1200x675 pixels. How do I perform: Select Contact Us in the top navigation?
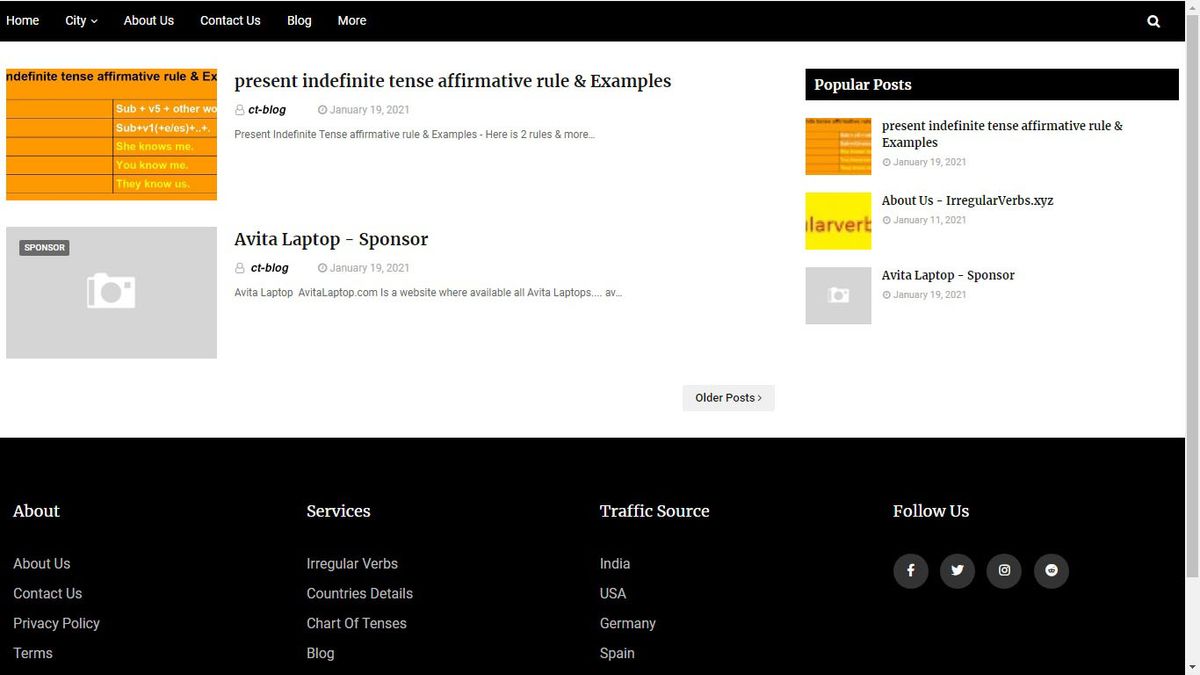[230, 20]
